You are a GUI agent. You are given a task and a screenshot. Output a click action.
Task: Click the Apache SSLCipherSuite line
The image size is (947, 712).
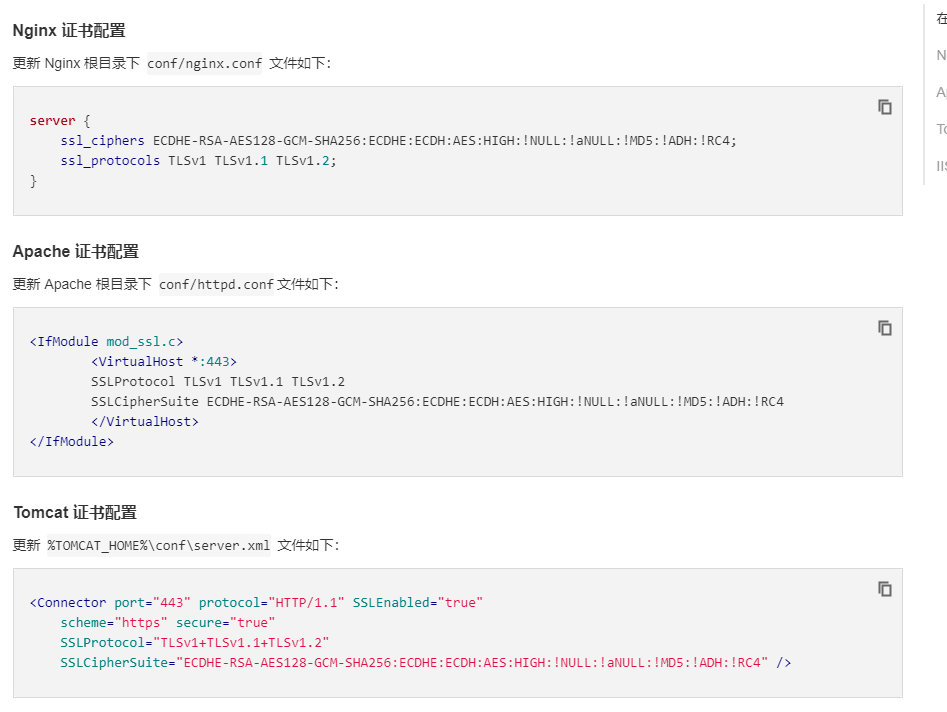coord(436,401)
